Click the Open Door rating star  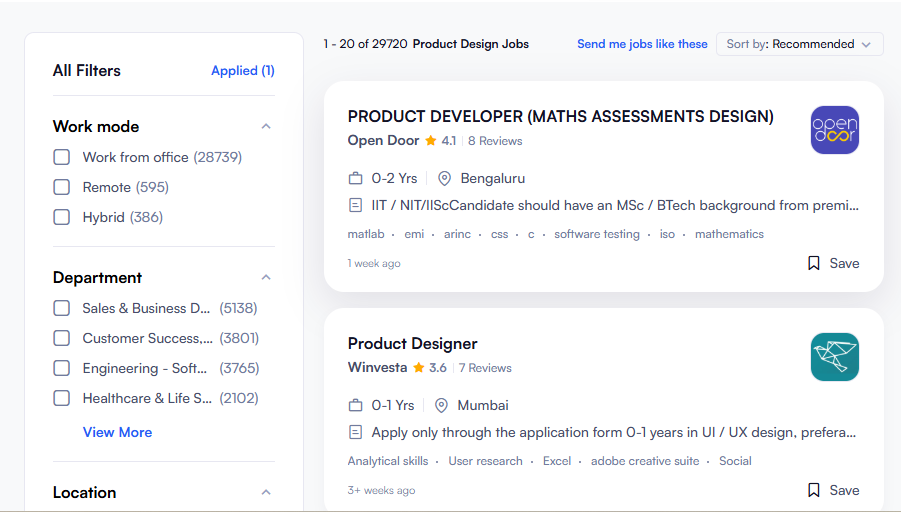tap(430, 141)
